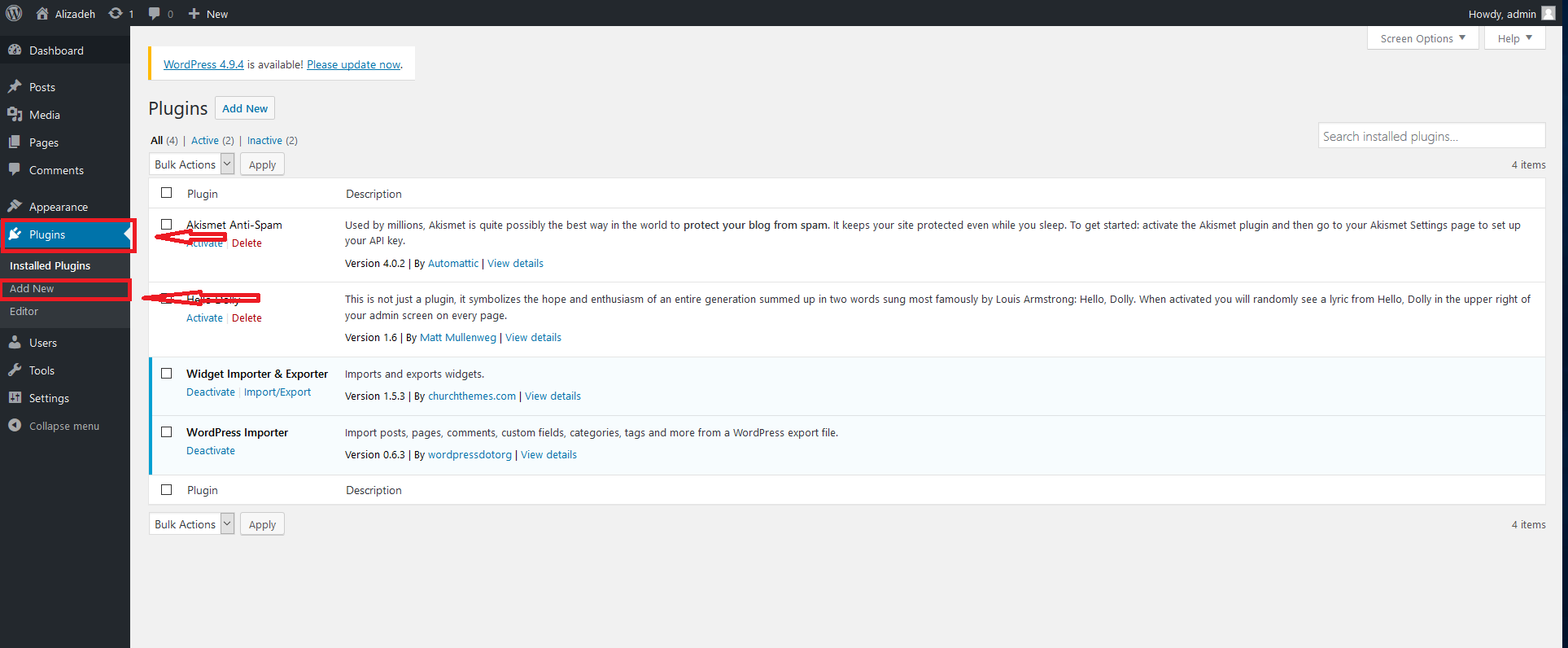Filter plugins by Inactive
This screenshot has width=1568, height=648.
(264, 141)
